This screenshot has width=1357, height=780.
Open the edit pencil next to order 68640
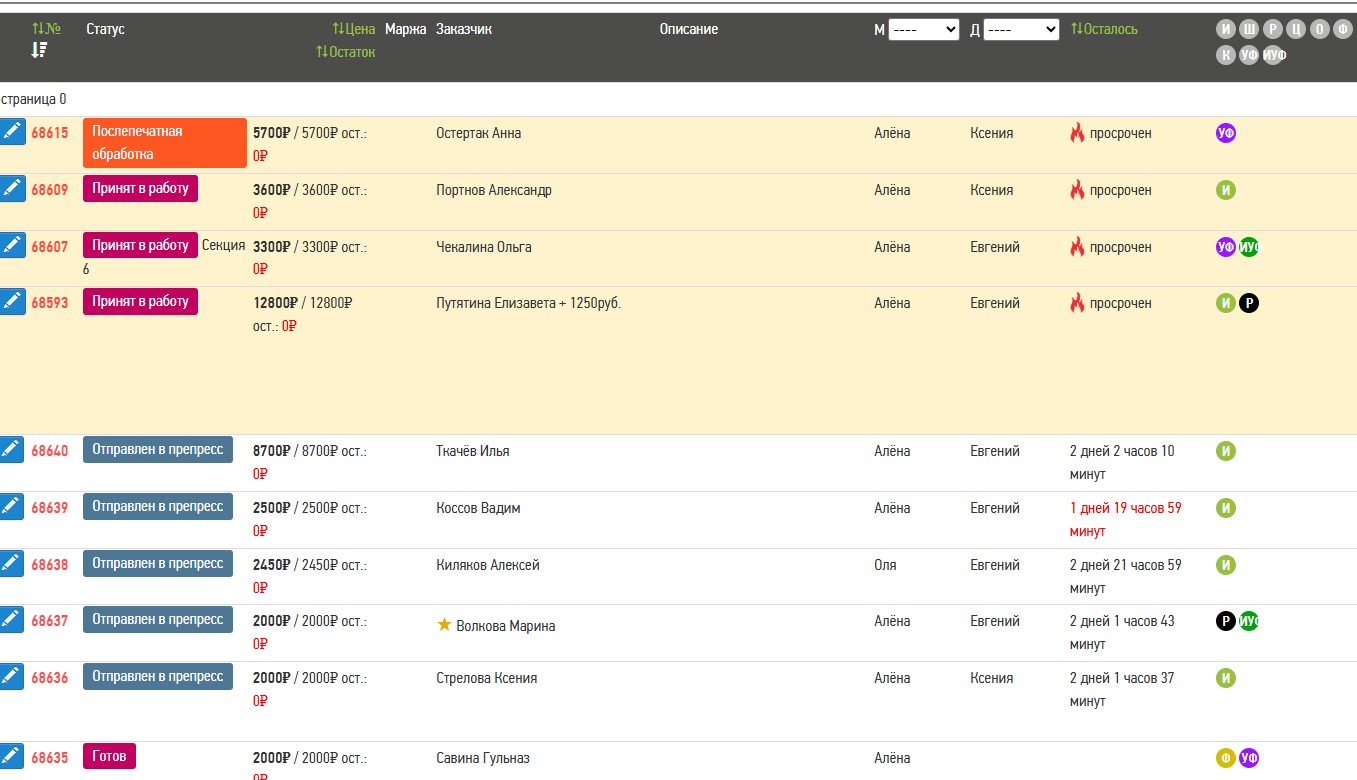[12, 449]
